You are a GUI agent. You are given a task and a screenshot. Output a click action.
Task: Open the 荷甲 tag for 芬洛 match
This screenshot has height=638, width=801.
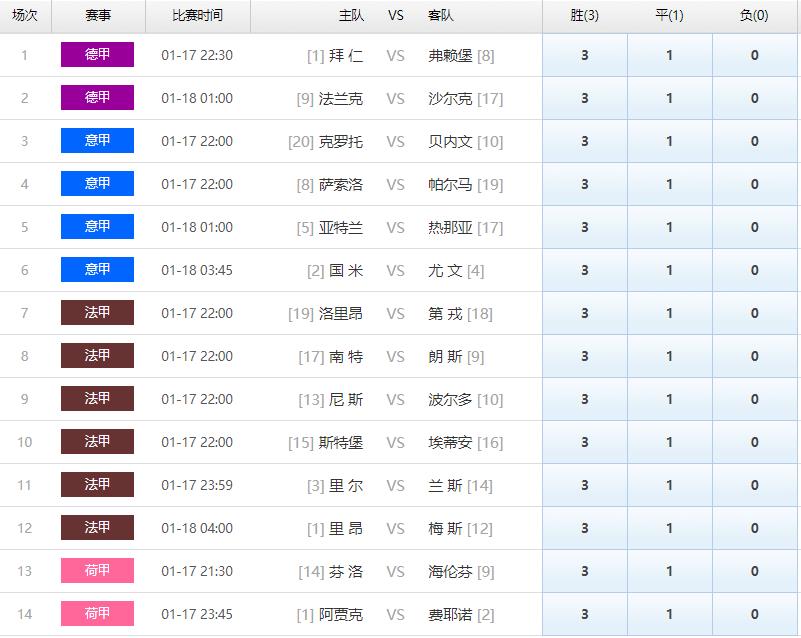pos(98,570)
